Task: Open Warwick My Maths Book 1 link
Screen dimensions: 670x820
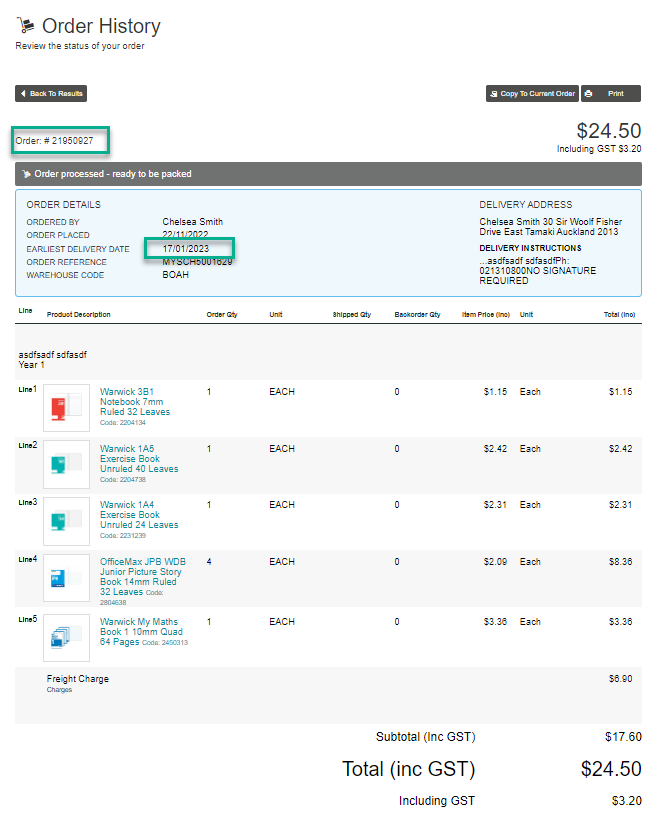Action: [141, 631]
